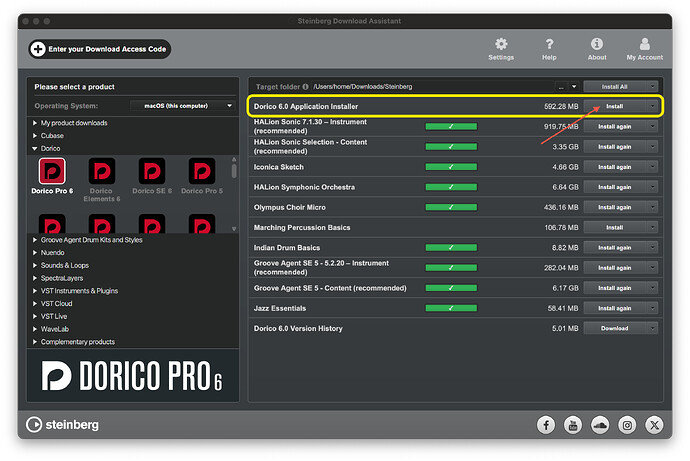Open Install All dropdown arrow
The width and height of the screenshot is (690, 461).
pos(652,87)
